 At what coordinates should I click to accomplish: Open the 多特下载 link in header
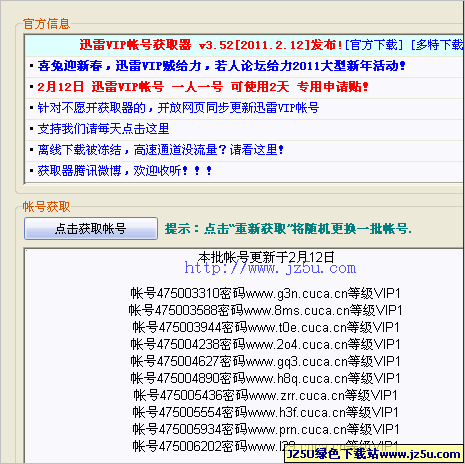point(438,45)
